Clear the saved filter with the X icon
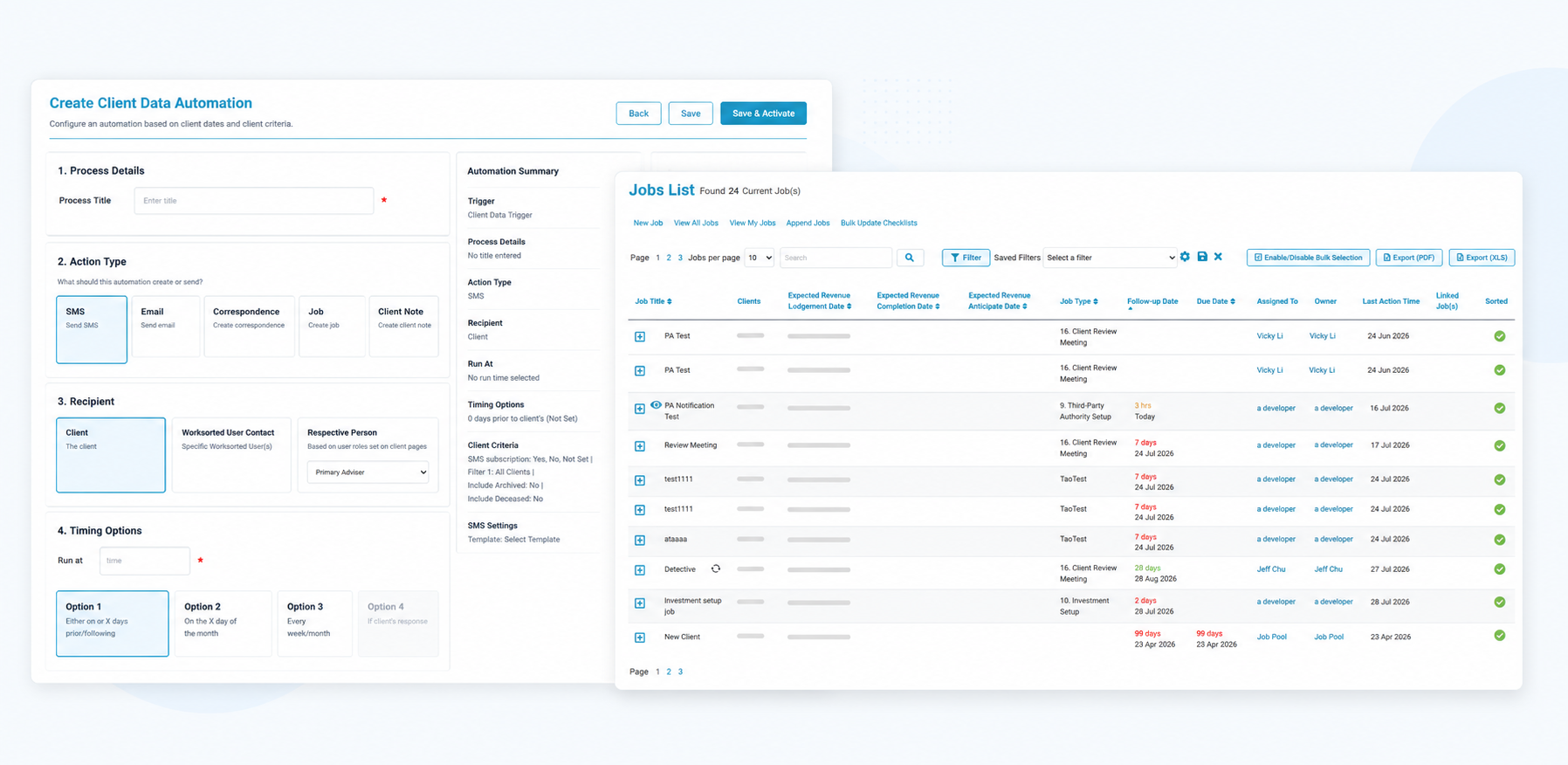 [1218, 257]
